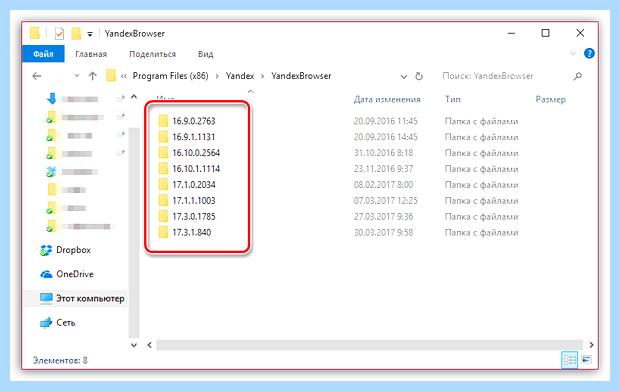Open Dropbox in the navigation pane
Image resolution: width=620 pixels, height=391 pixels.
click(74, 250)
